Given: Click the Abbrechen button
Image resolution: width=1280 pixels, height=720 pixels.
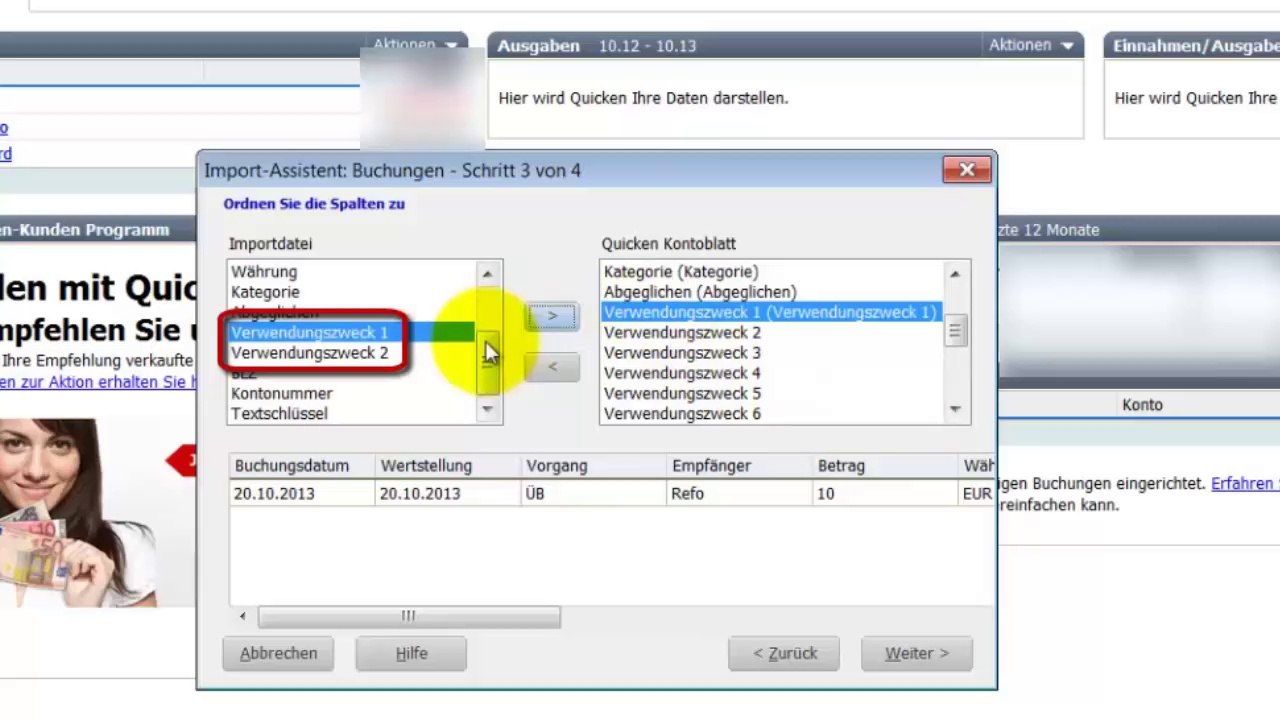Looking at the screenshot, I should [x=278, y=653].
